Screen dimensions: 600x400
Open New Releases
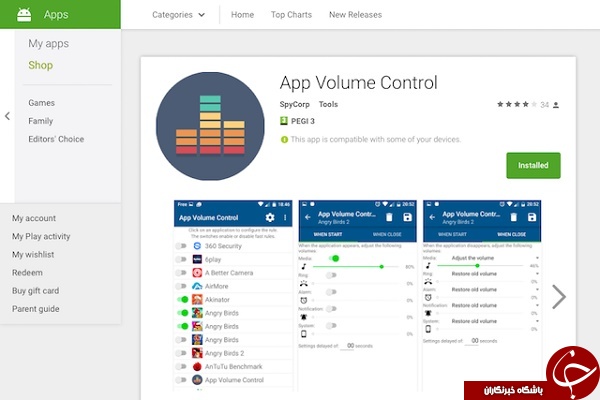tap(355, 15)
